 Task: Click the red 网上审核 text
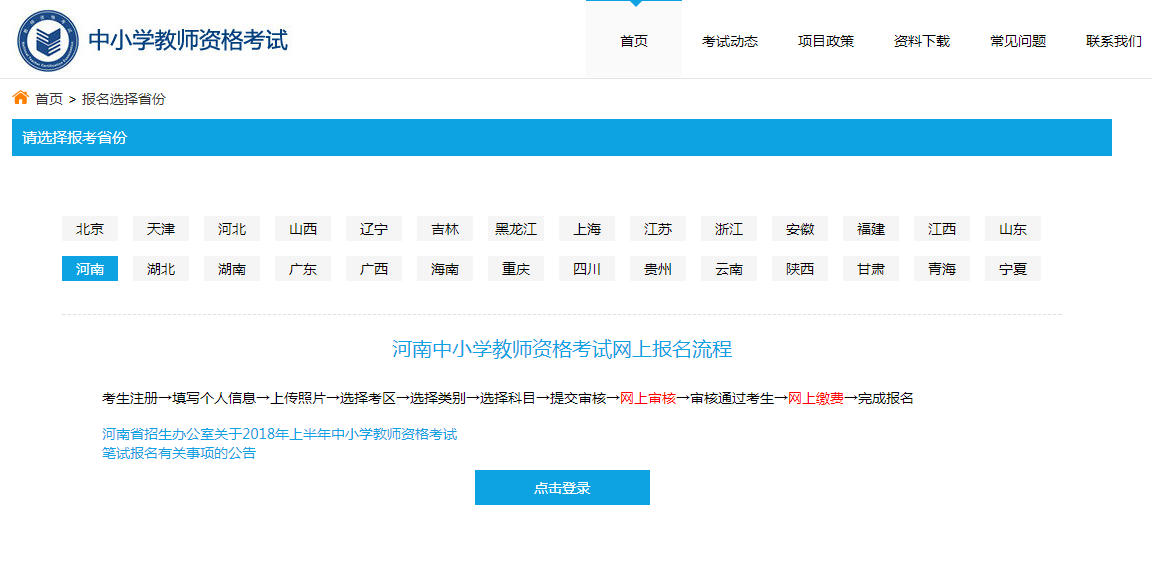[x=648, y=399]
